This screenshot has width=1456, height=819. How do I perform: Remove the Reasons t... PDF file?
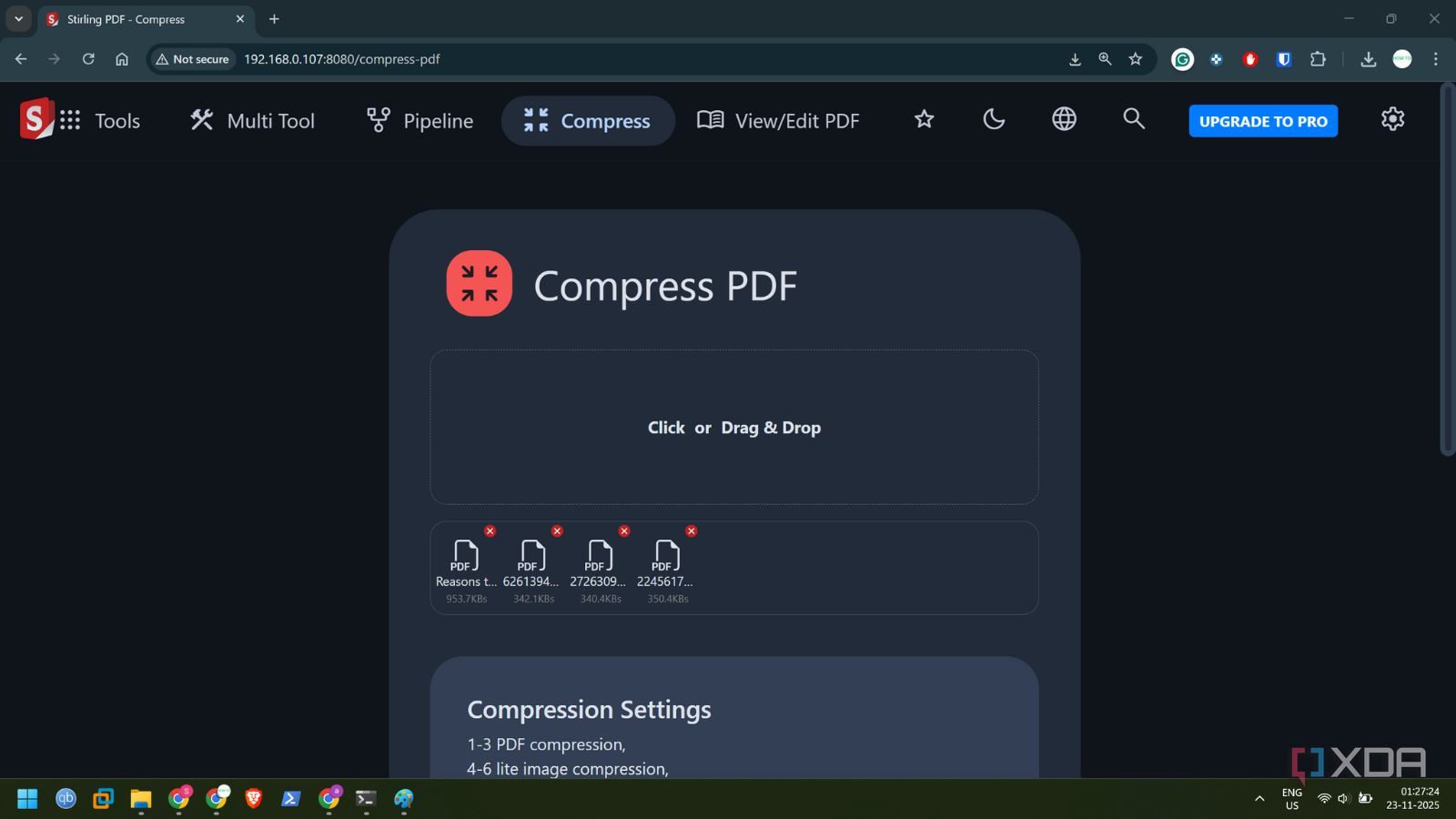pyautogui.click(x=490, y=531)
